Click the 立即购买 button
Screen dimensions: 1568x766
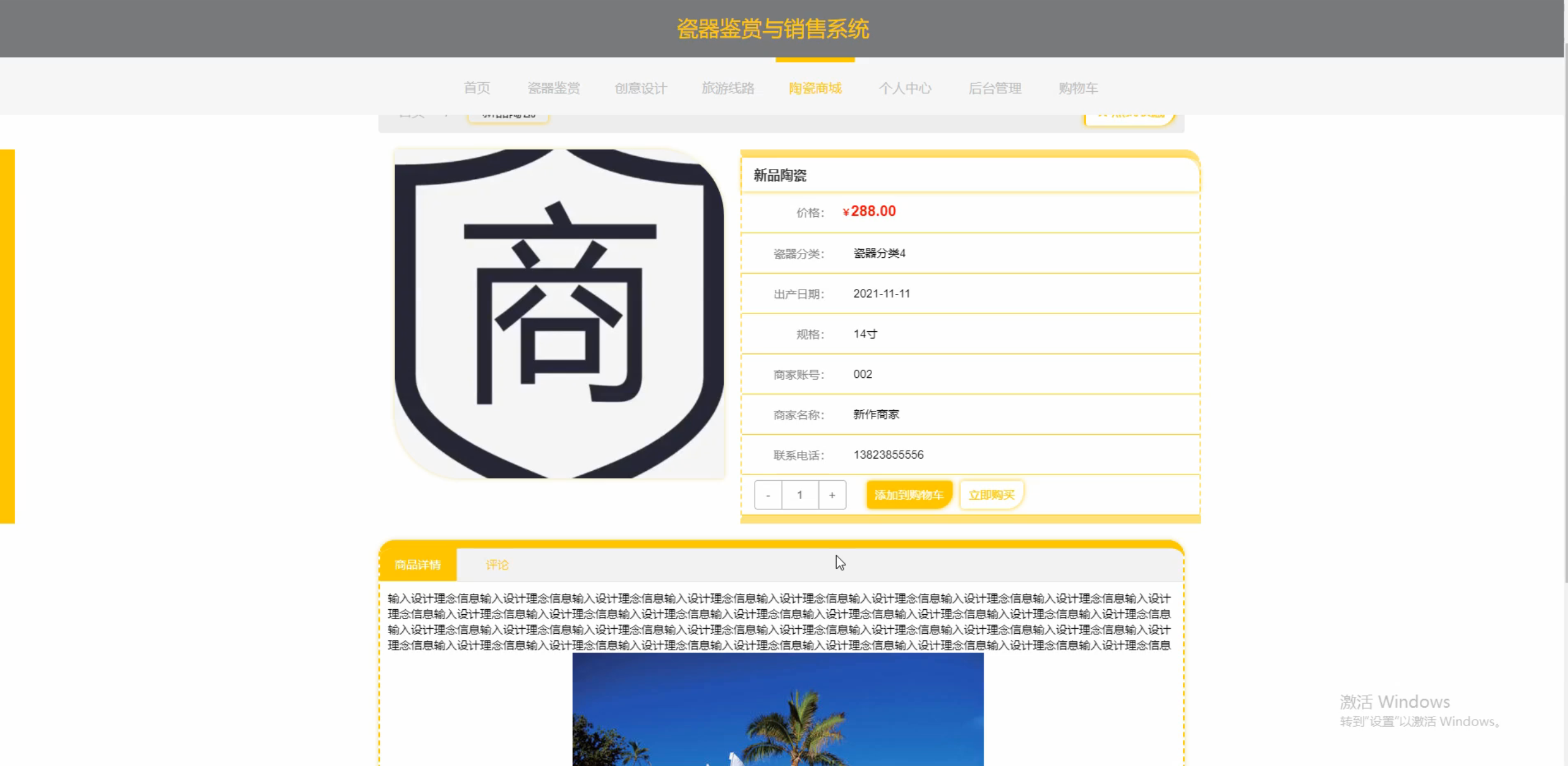point(991,495)
